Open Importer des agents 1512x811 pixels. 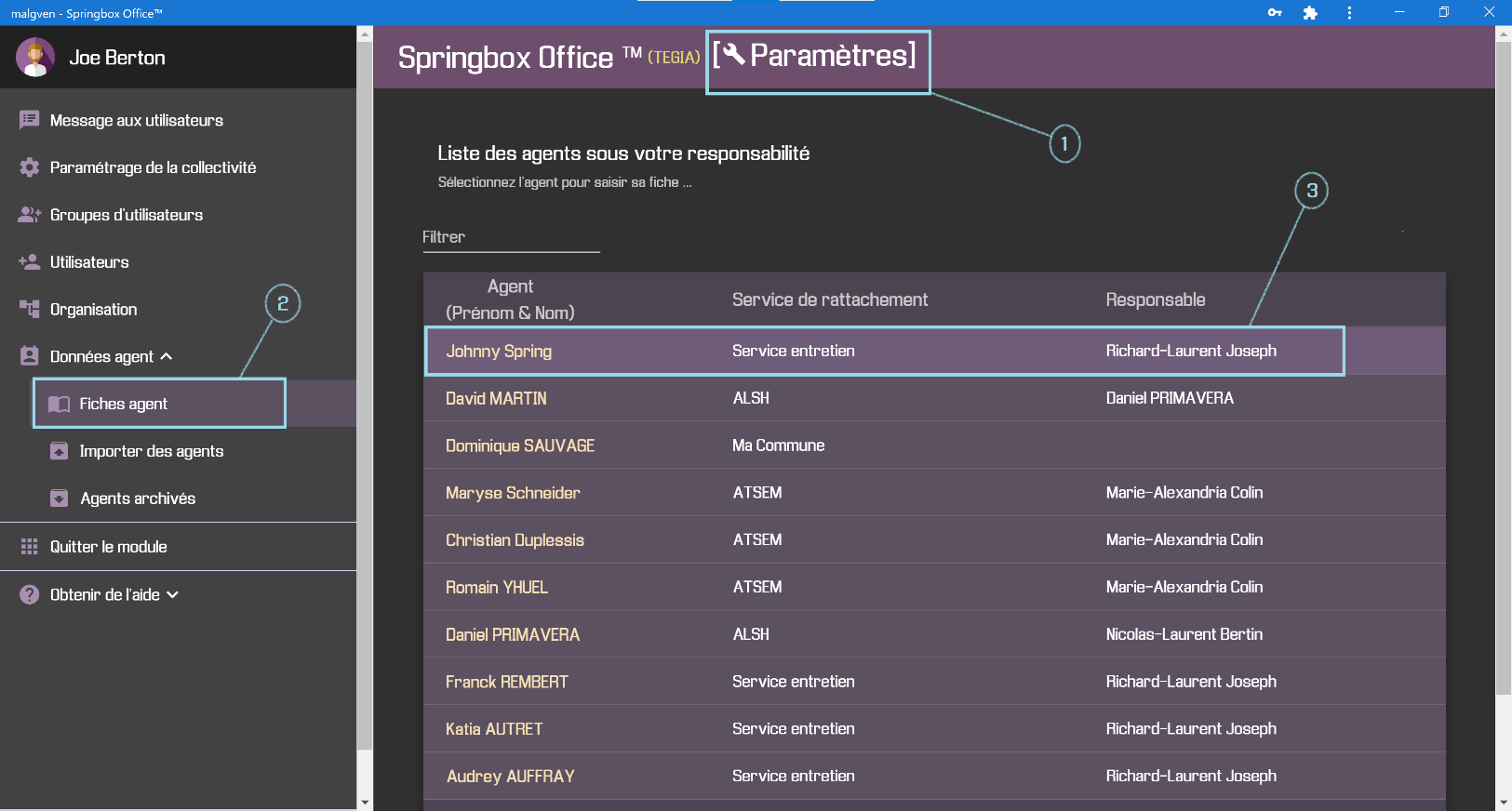152,451
